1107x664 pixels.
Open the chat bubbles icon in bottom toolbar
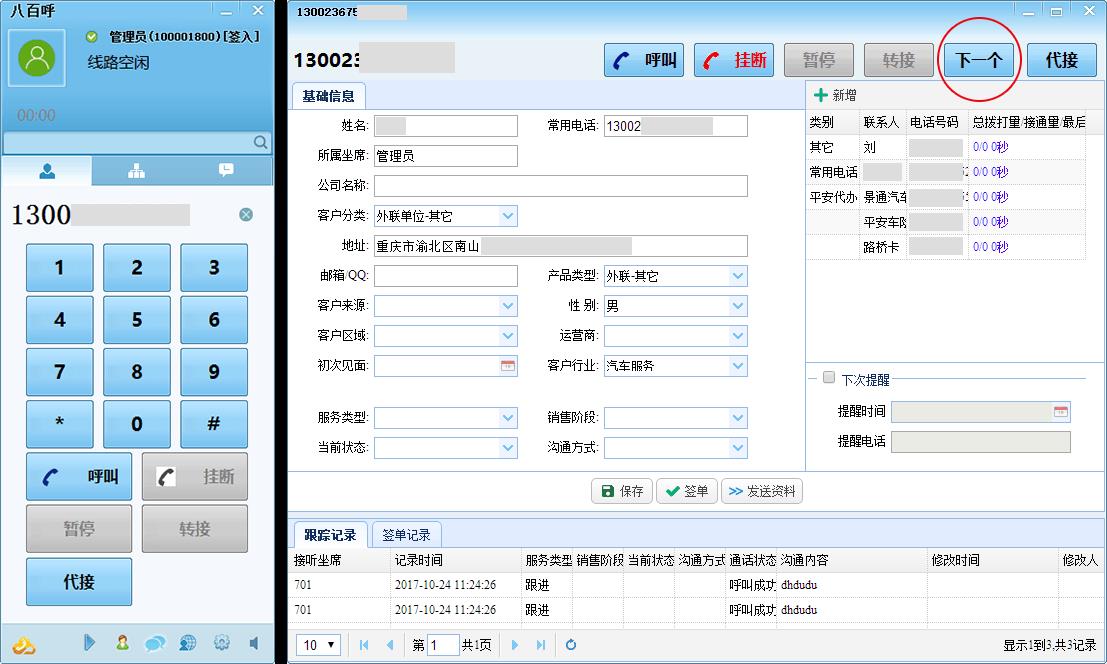pos(153,645)
